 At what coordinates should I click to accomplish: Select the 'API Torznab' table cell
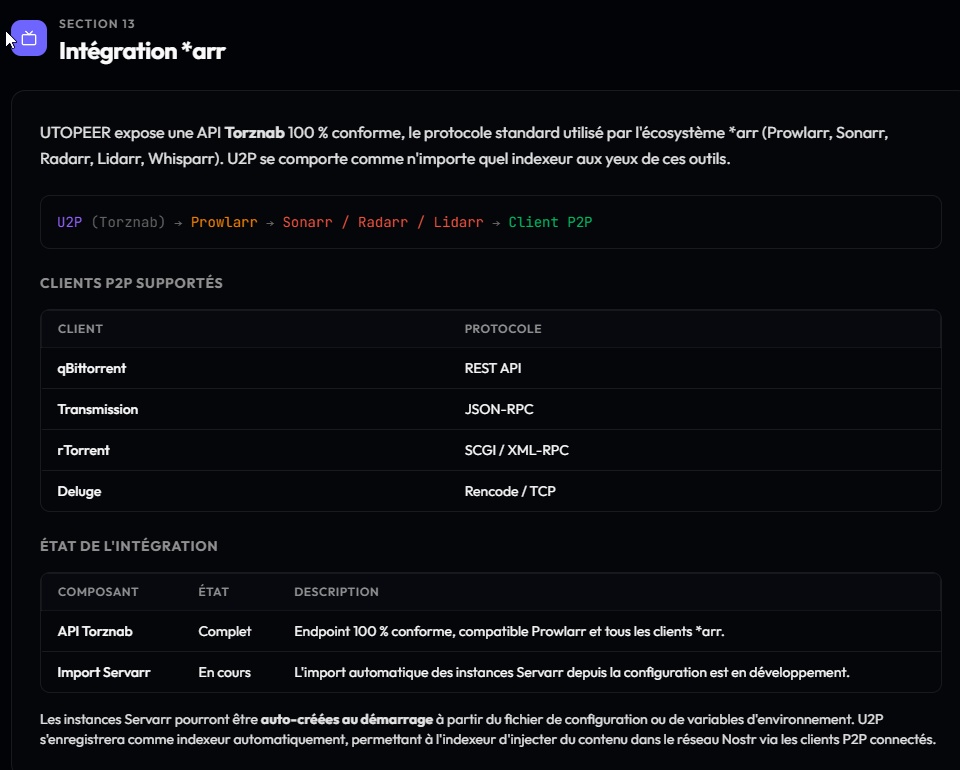coord(95,632)
